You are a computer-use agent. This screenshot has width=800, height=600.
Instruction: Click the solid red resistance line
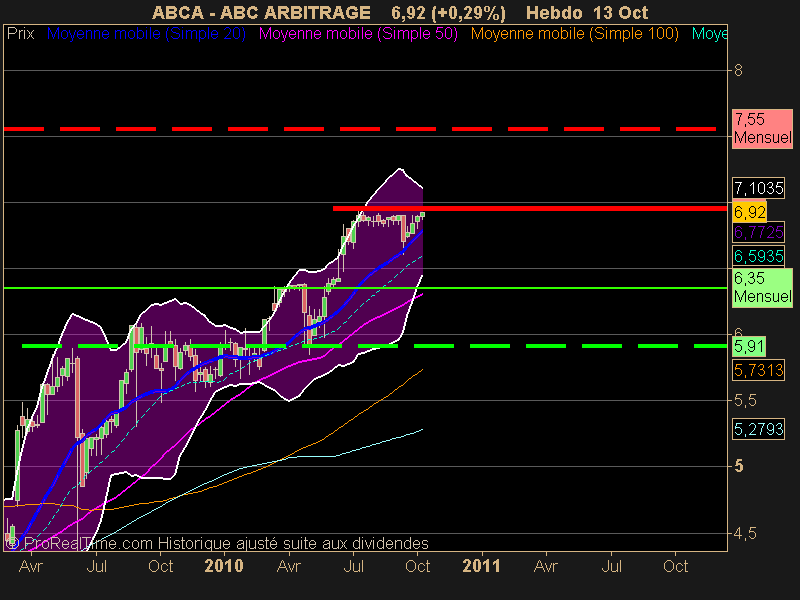point(530,208)
